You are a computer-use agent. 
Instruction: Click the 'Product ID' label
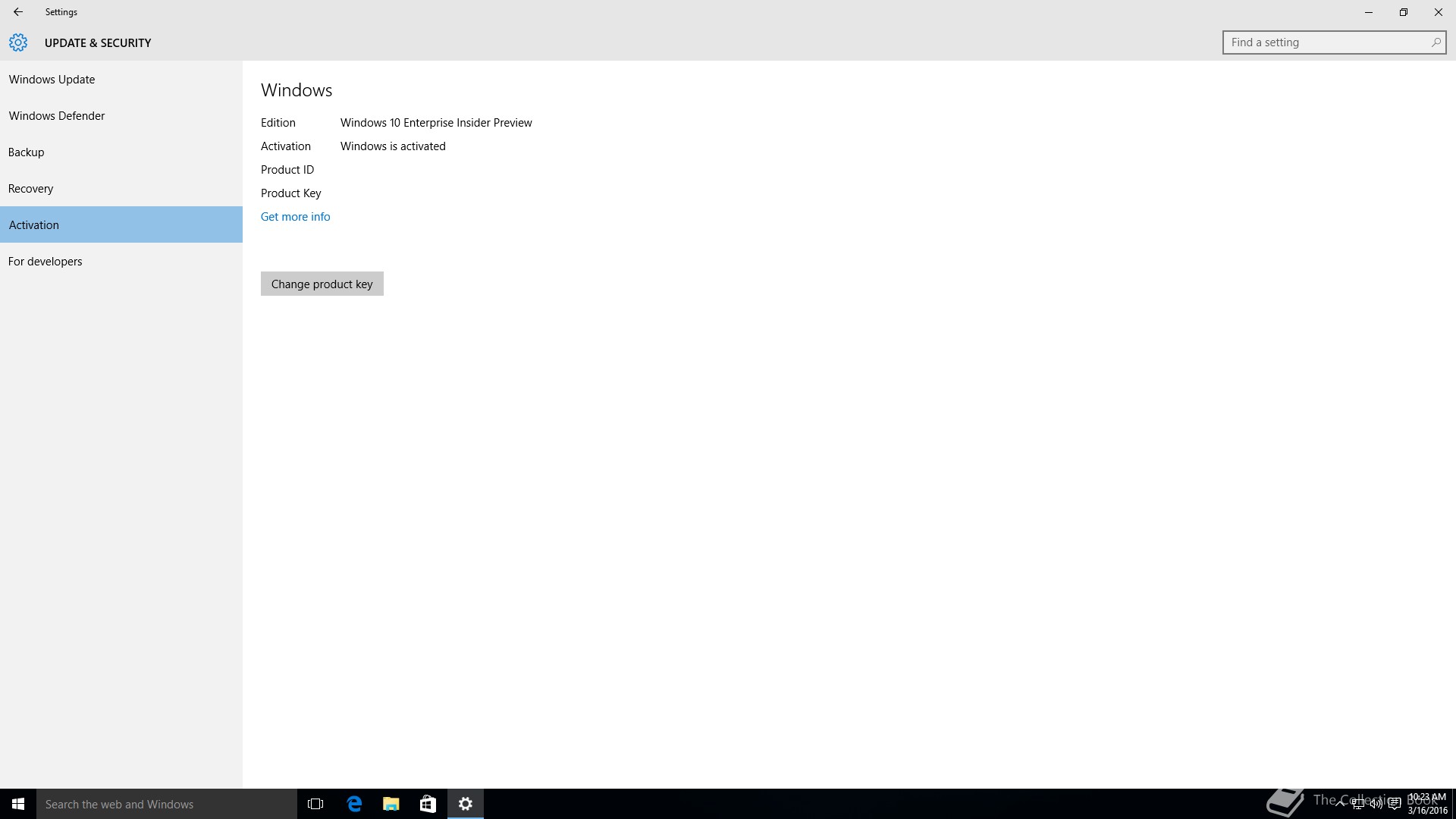point(287,170)
